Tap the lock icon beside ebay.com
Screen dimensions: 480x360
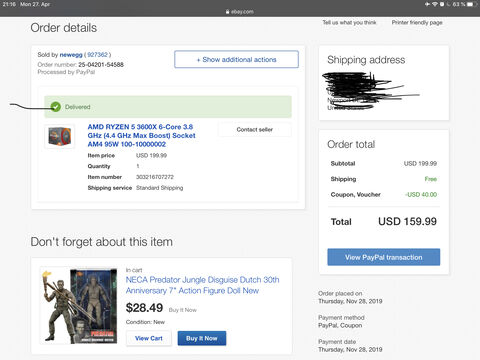227,12
